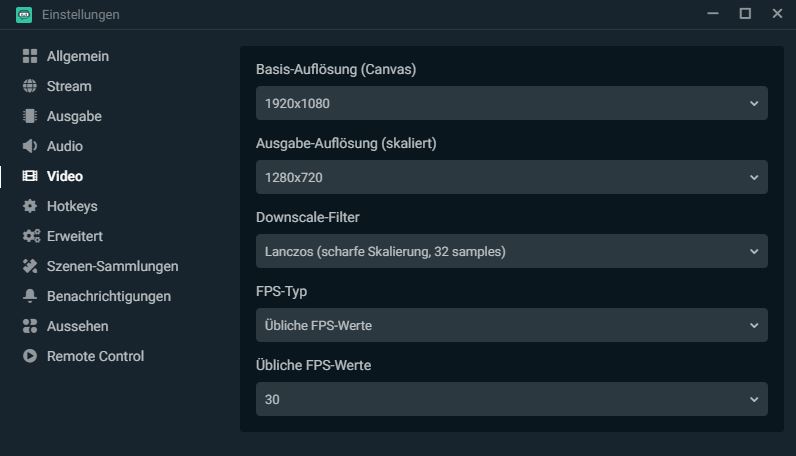Click the bell icon beside Benachrichtigungen
The width and height of the screenshot is (796, 456).
pyautogui.click(x=30, y=297)
